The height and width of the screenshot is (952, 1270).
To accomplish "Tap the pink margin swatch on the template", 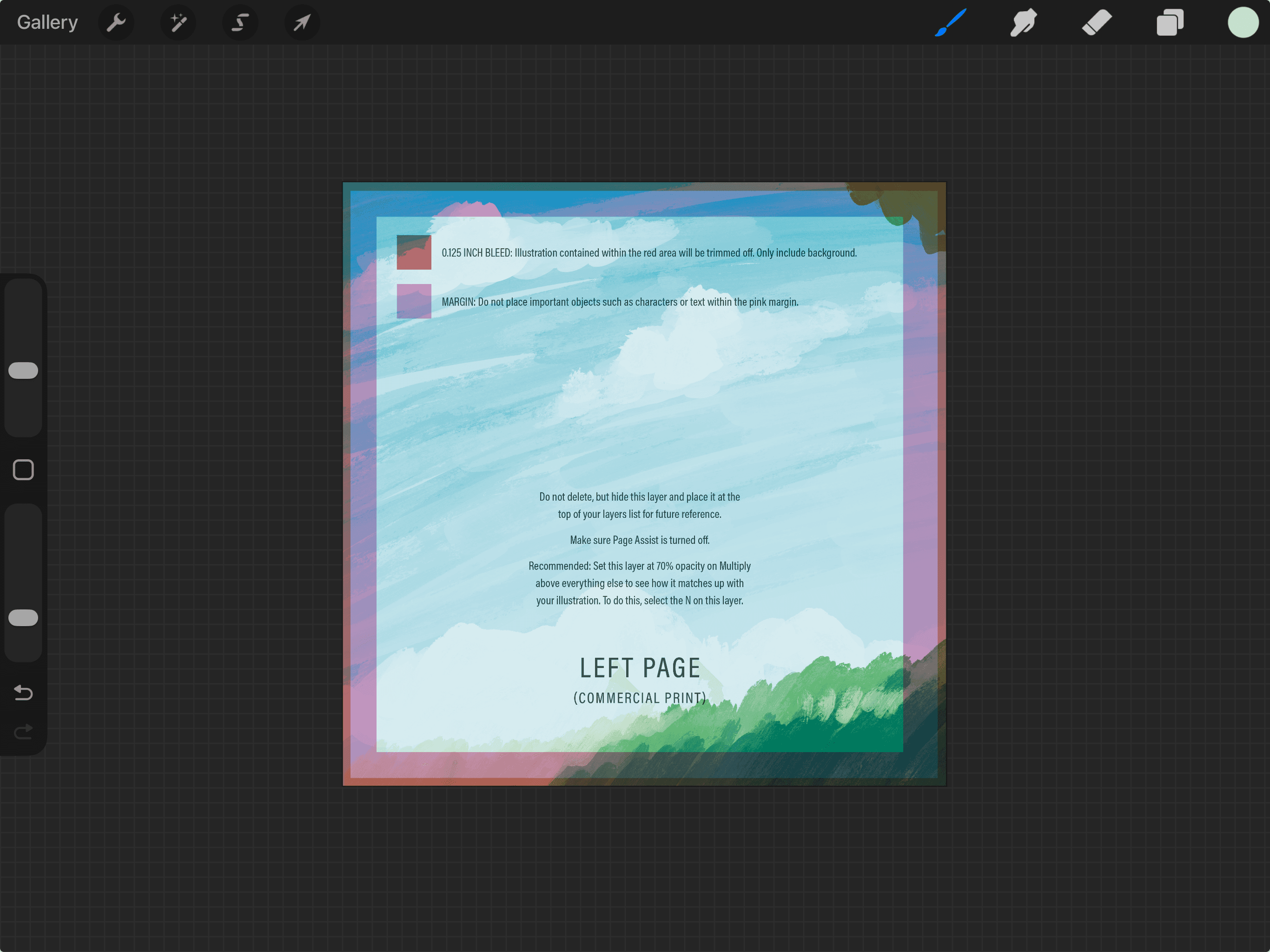I will (x=413, y=301).
